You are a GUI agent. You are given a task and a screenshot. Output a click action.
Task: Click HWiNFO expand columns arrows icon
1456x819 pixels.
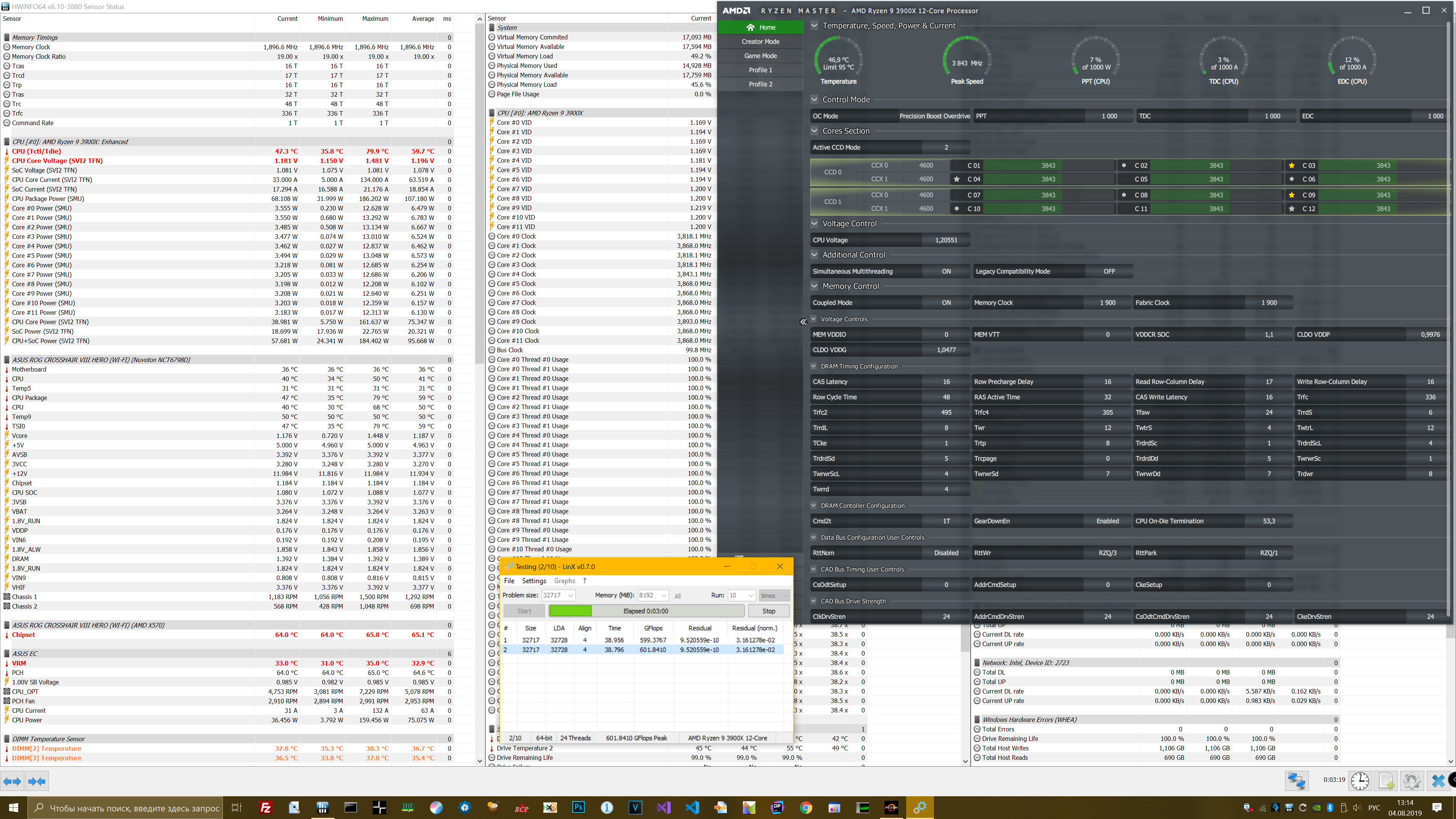pos(13,781)
